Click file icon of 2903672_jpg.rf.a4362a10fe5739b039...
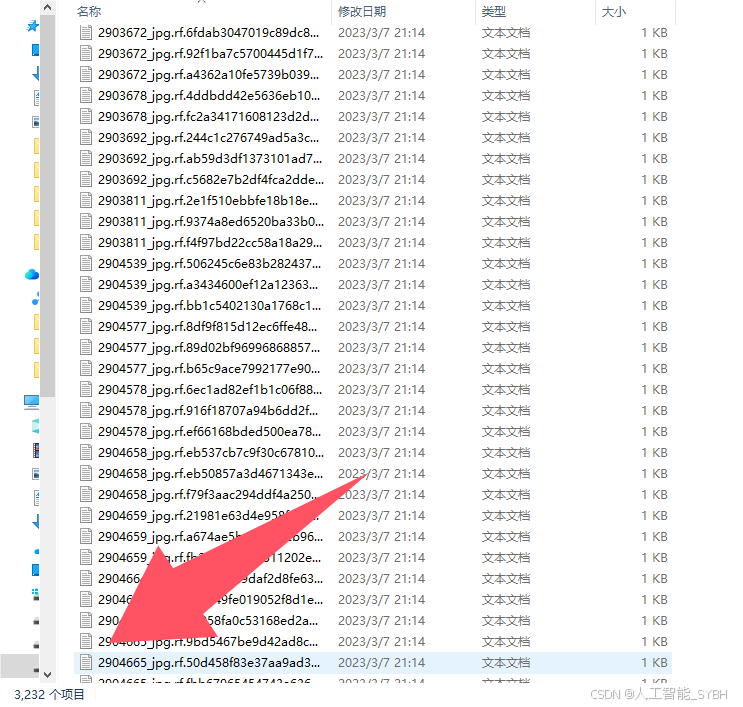Screen dimensions: 743x707 click(x=86, y=74)
